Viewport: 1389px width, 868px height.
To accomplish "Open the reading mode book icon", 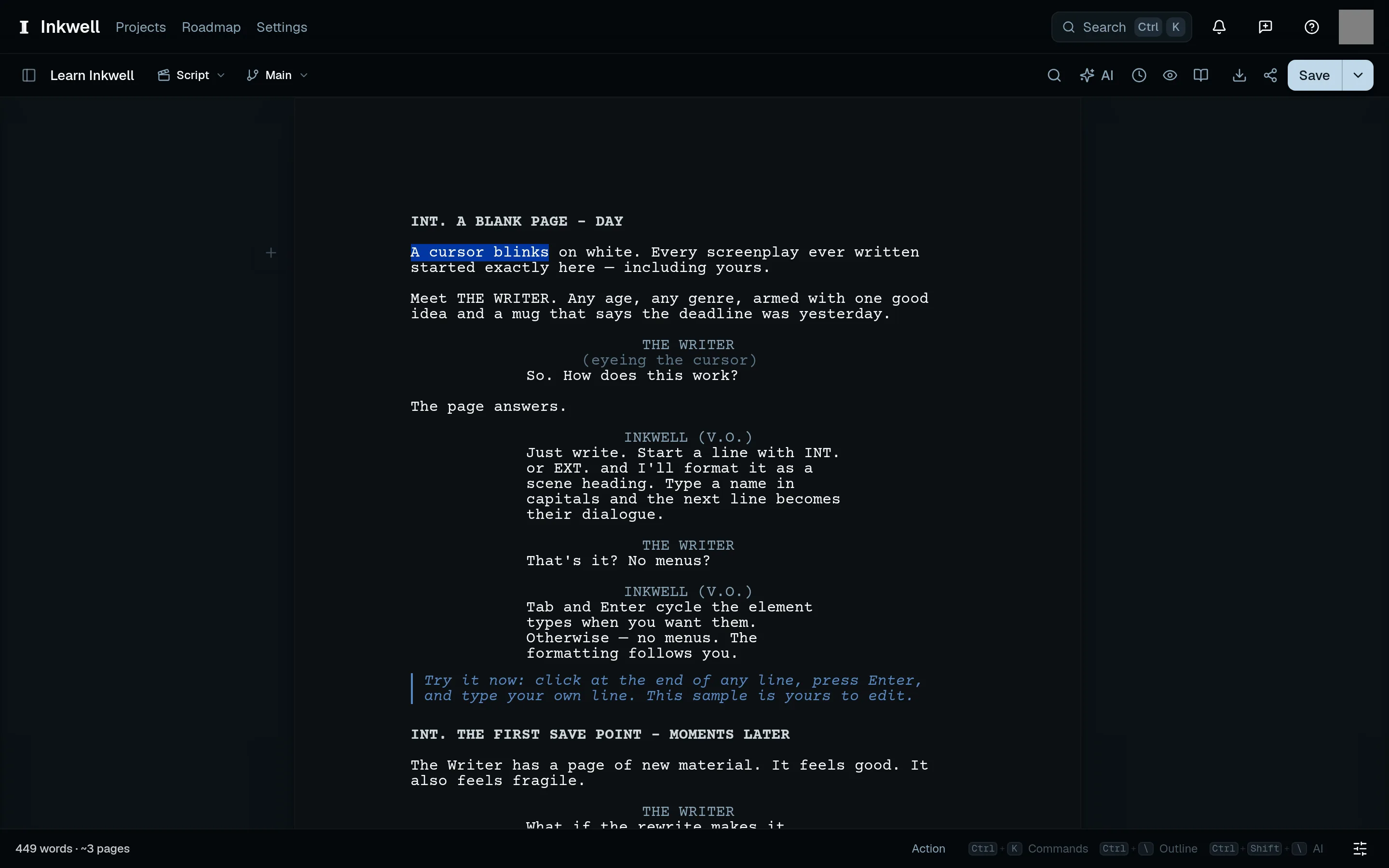I will click(1201, 75).
